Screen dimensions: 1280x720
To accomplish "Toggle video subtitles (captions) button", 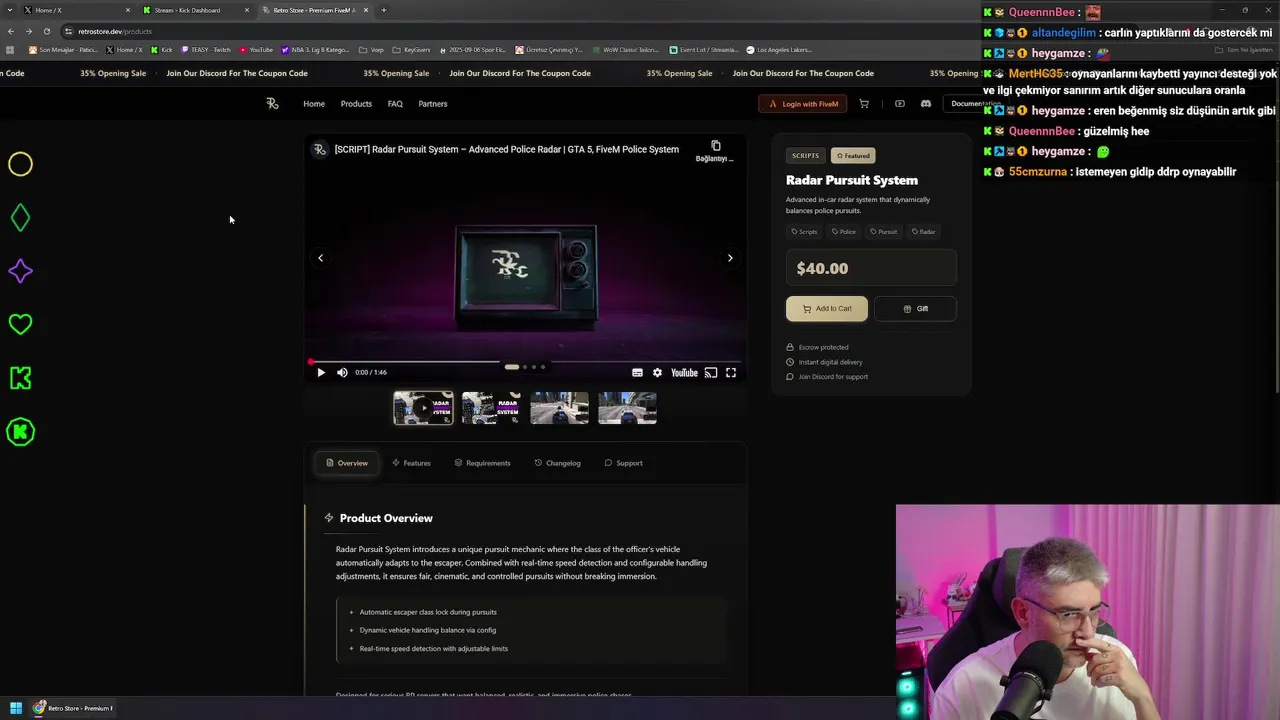I will [637, 372].
